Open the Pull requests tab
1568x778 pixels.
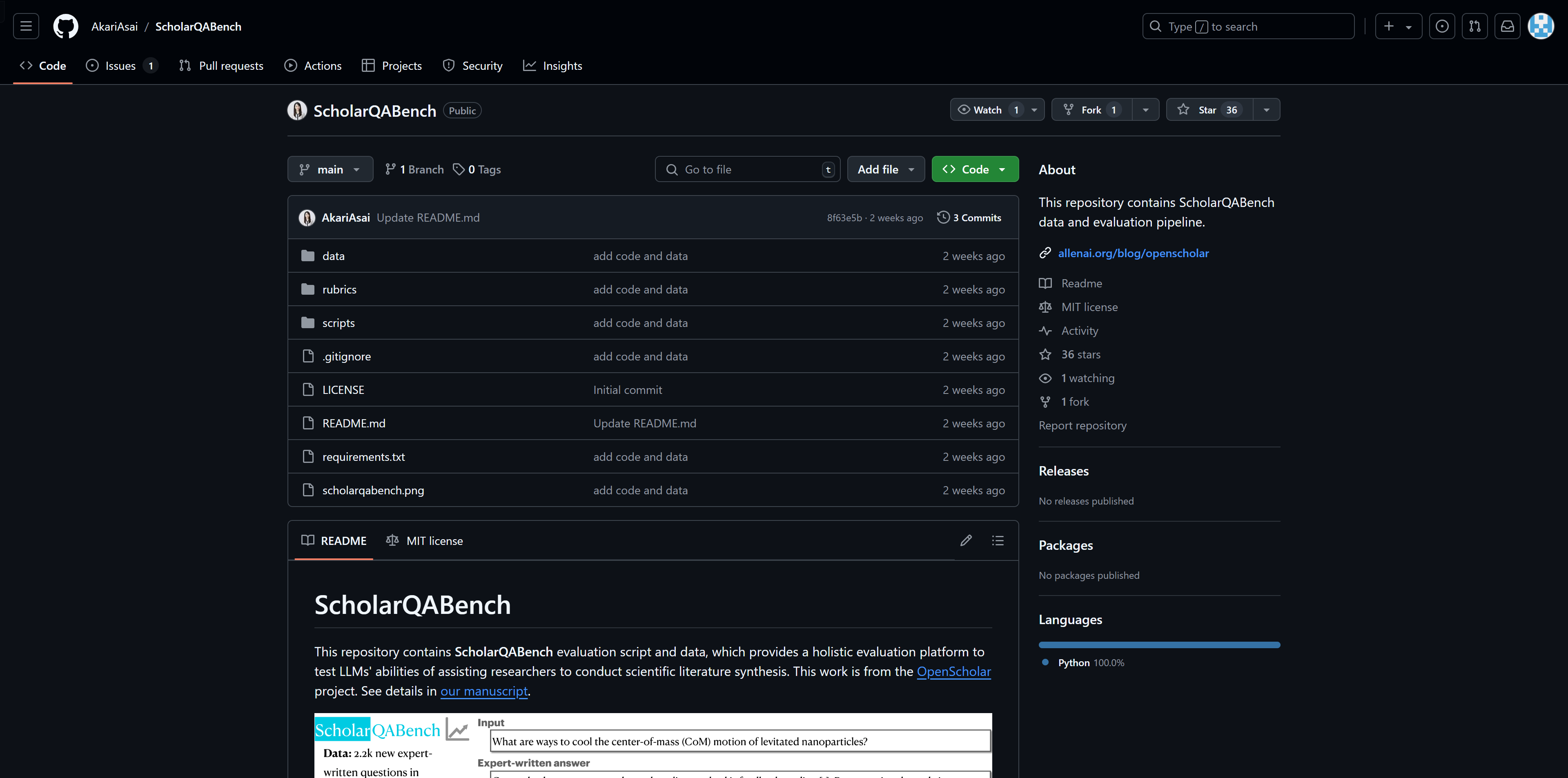(x=222, y=66)
